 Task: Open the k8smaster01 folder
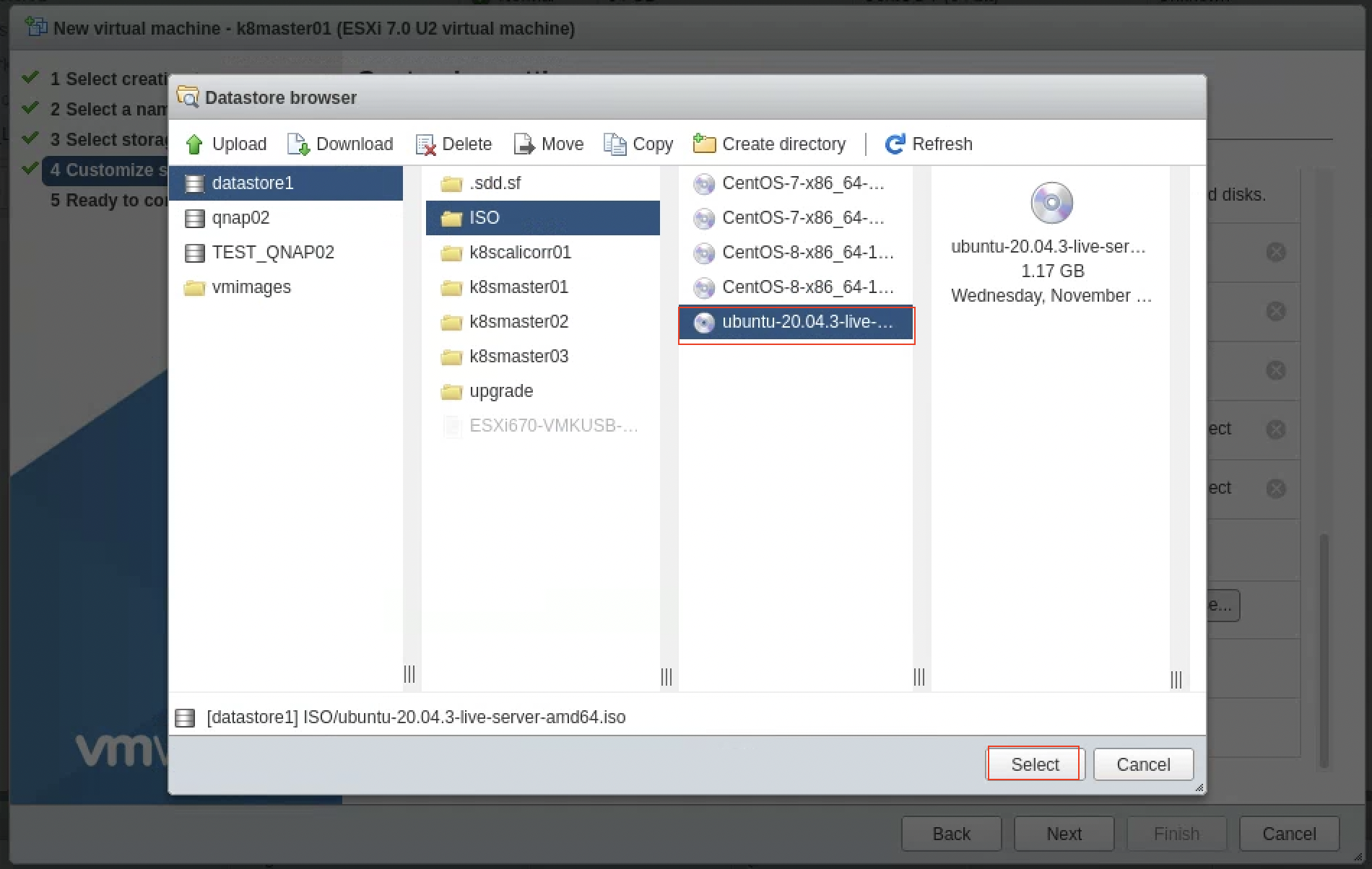pos(542,287)
